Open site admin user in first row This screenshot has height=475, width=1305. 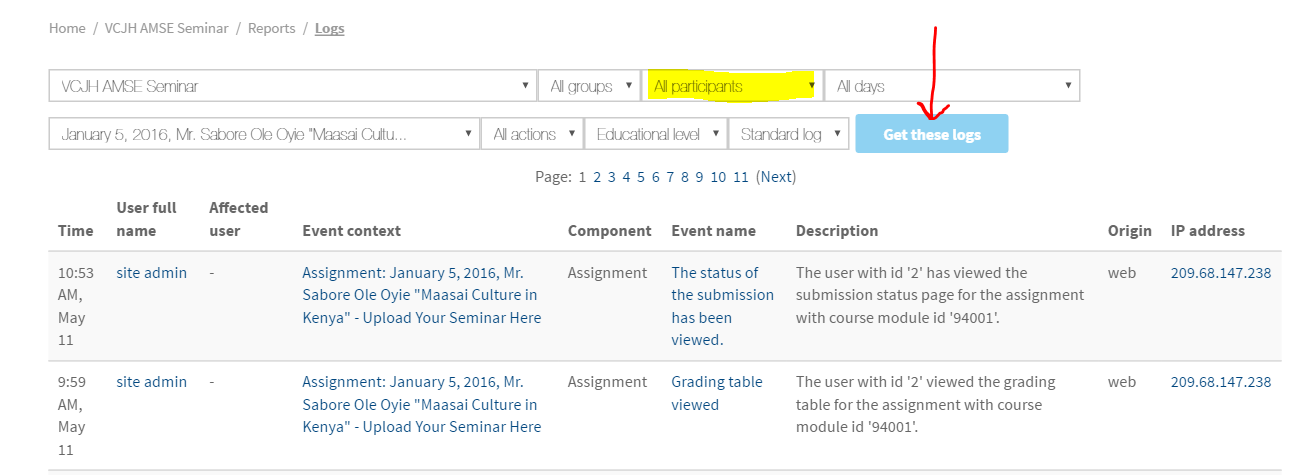click(x=151, y=273)
